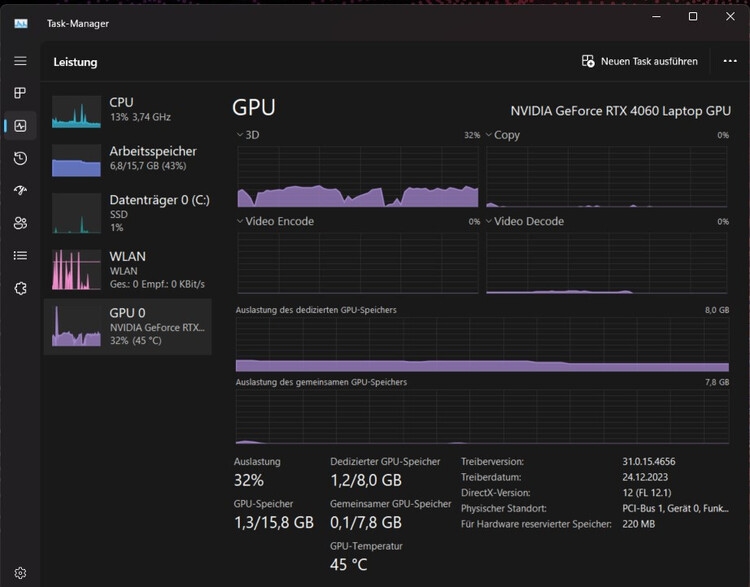Click the 1,3/15,8 GB GPU-Speicher value

274,522
